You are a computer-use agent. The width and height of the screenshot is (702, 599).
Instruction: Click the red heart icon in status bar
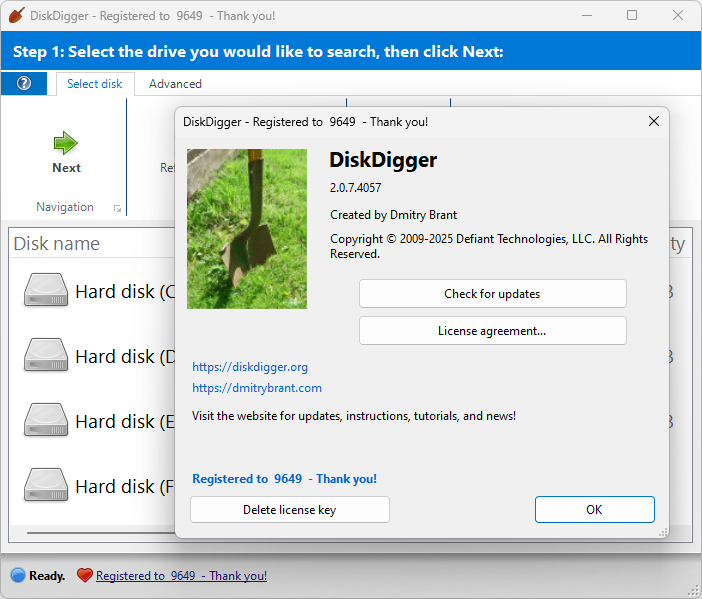tap(85, 575)
